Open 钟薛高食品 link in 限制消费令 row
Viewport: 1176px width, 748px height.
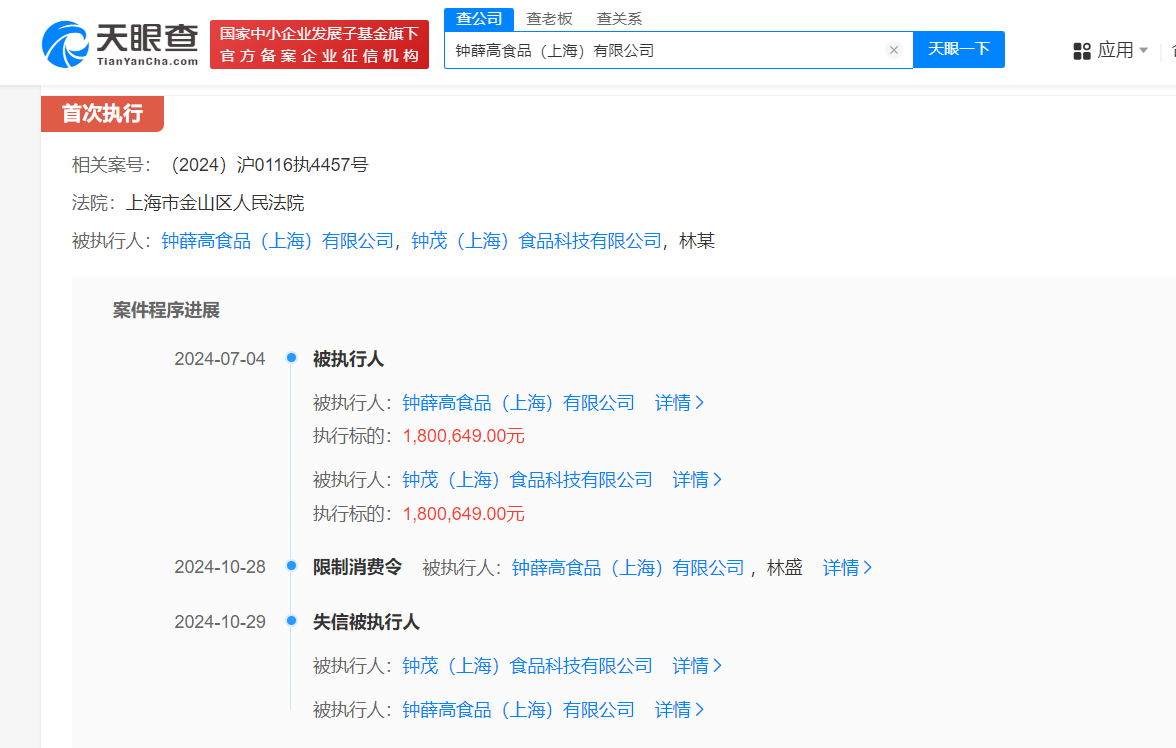point(628,568)
